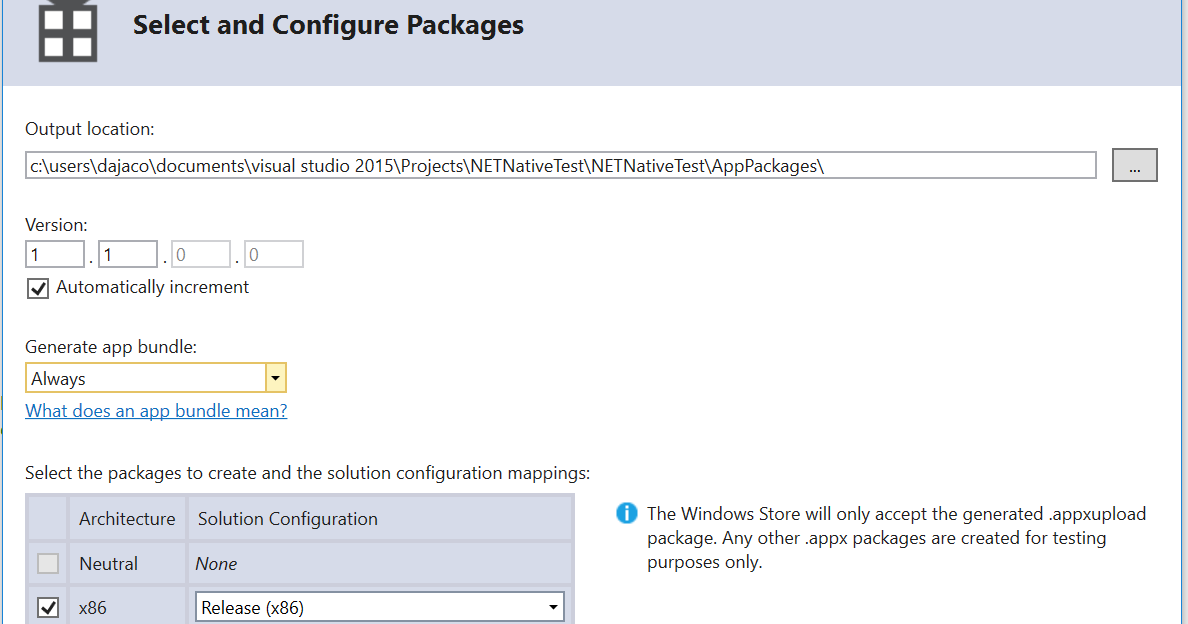This screenshot has width=1188, height=624.
Task: Click the Architecture column header
Action: point(127,519)
